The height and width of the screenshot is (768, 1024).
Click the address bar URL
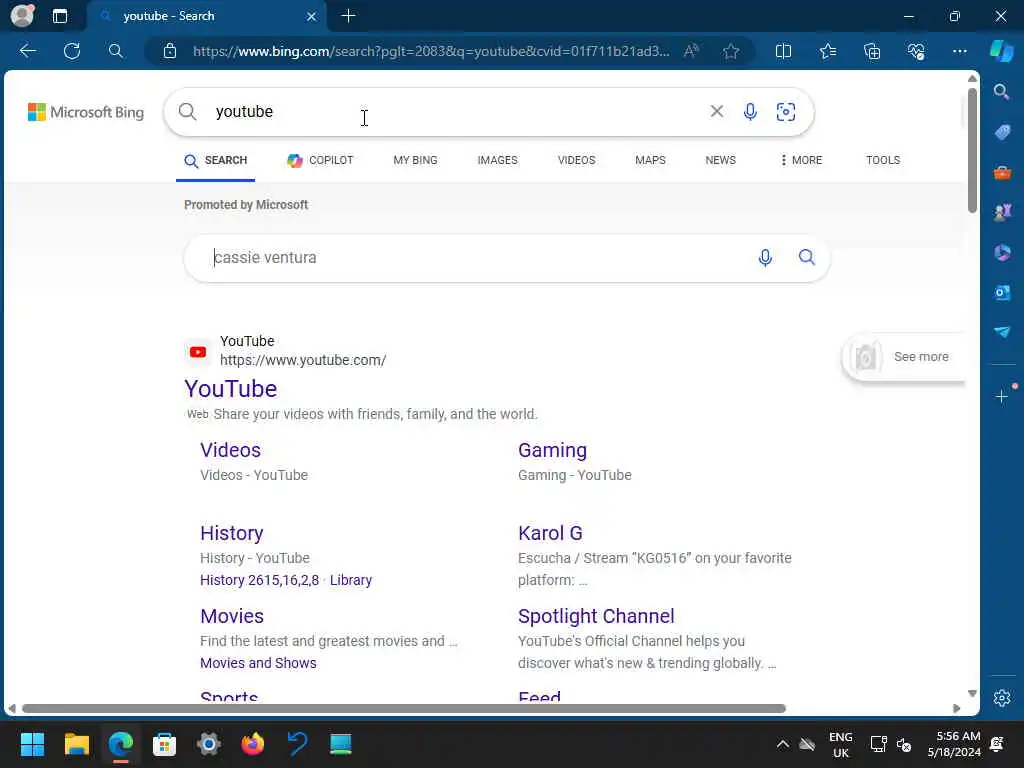click(x=431, y=51)
